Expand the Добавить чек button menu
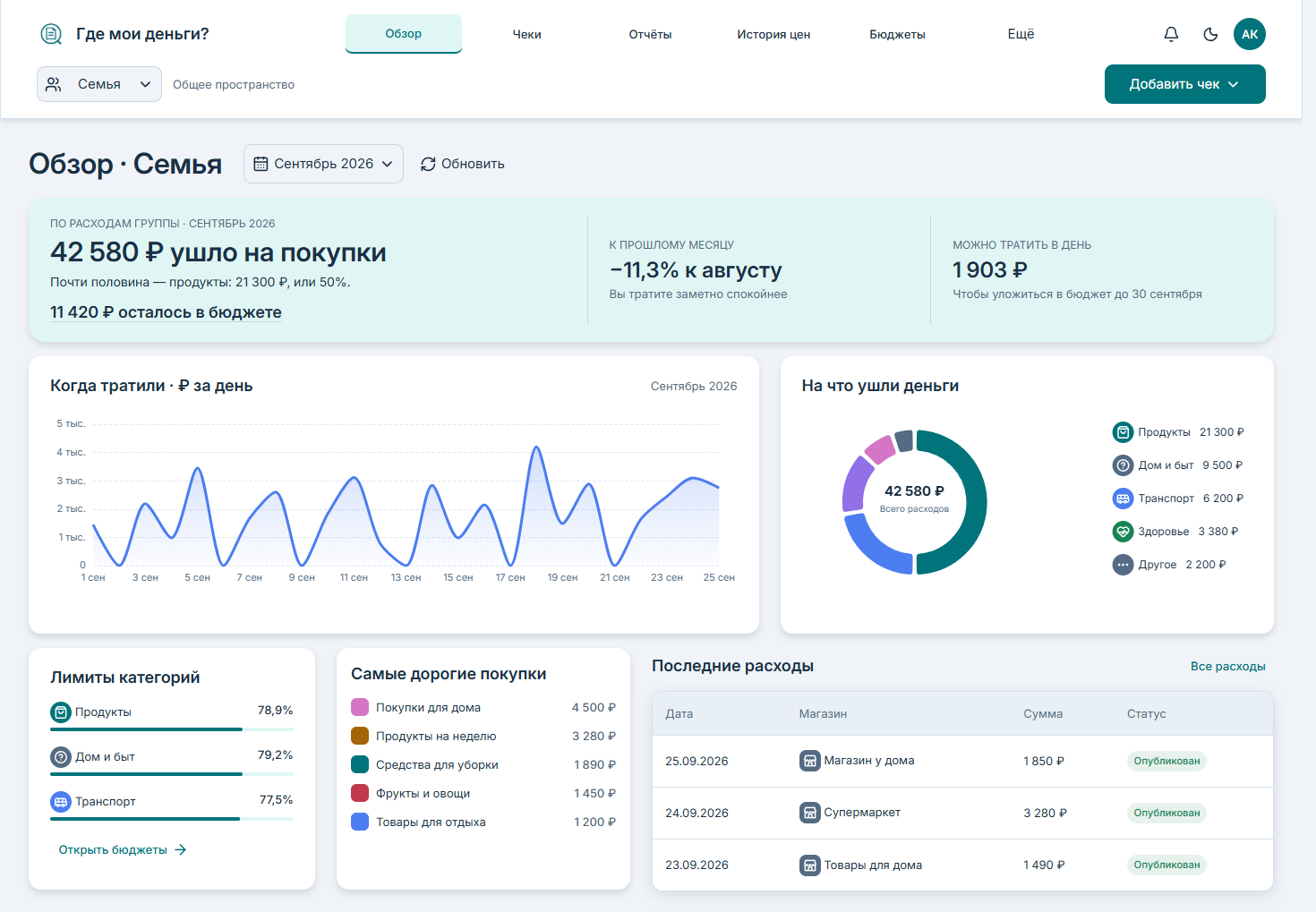Image resolution: width=1316 pixels, height=912 pixels. click(1184, 84)
